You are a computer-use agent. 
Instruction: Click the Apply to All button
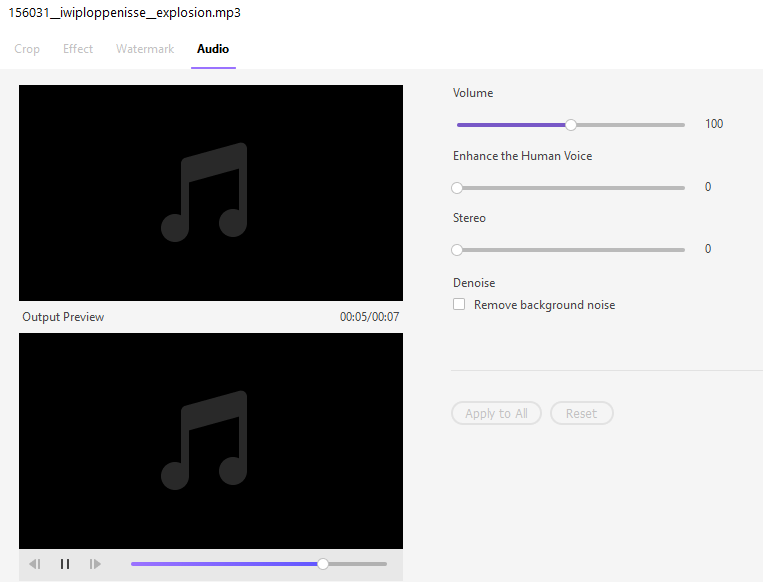496,413
